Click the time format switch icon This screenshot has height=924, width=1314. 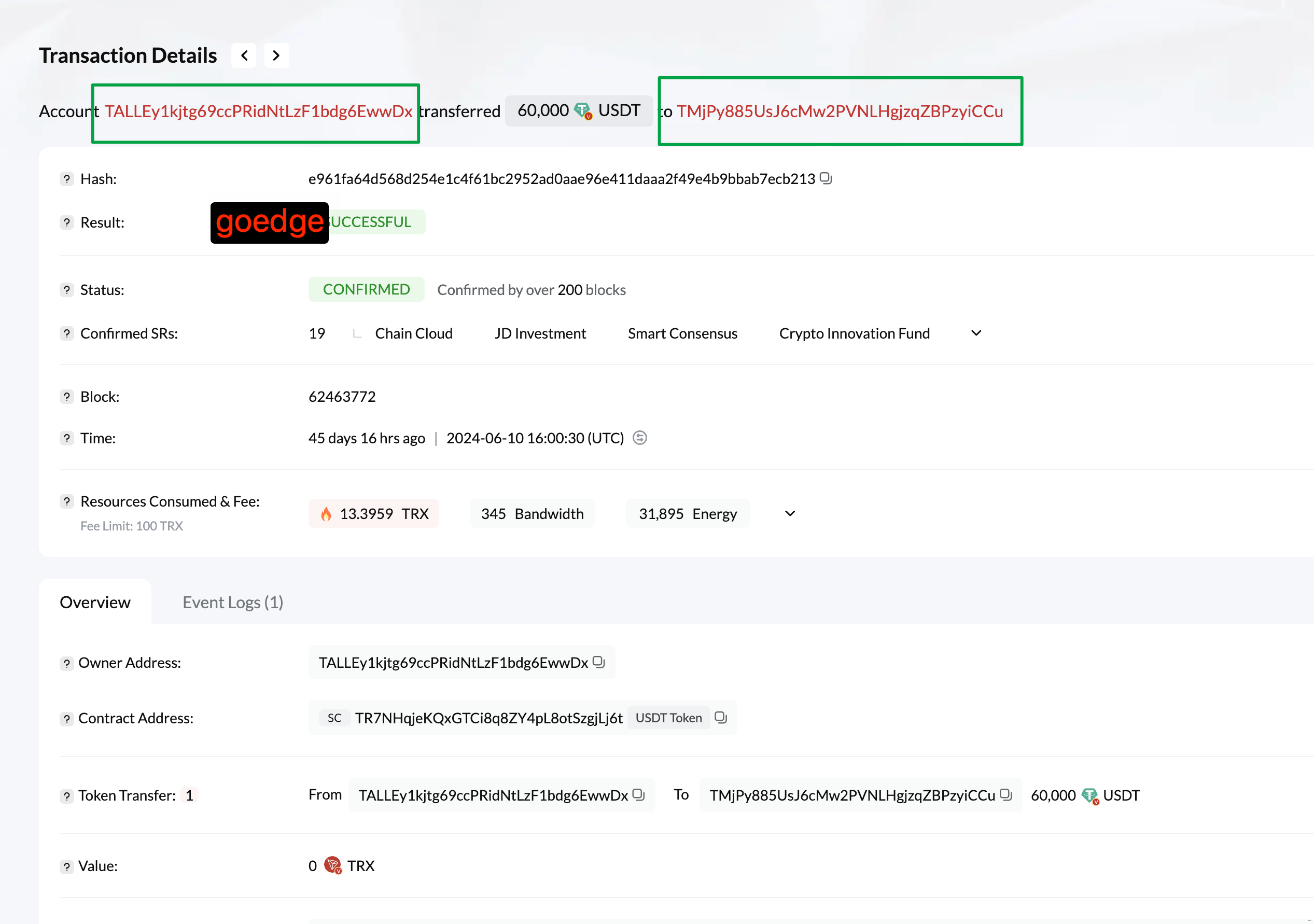click(x=639, y=438)
